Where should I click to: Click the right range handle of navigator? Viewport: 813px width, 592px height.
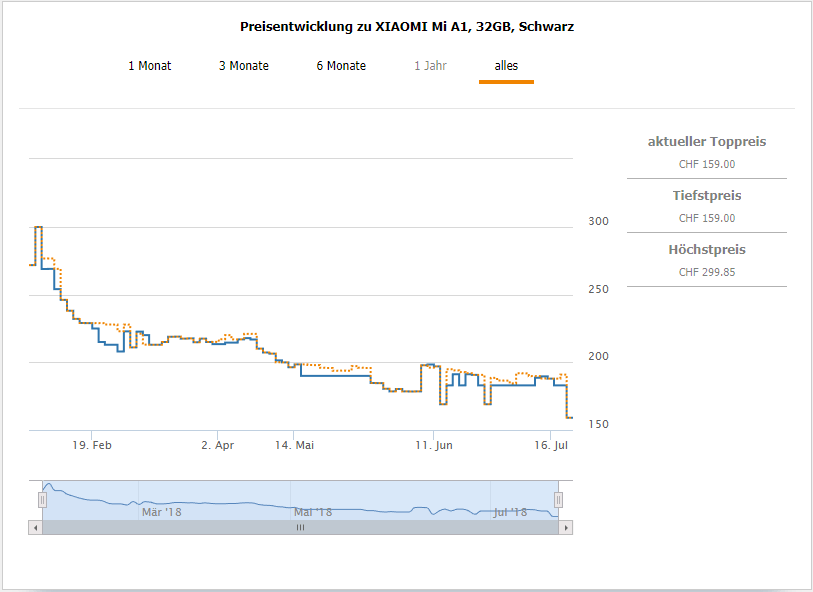tap(559, 500)
